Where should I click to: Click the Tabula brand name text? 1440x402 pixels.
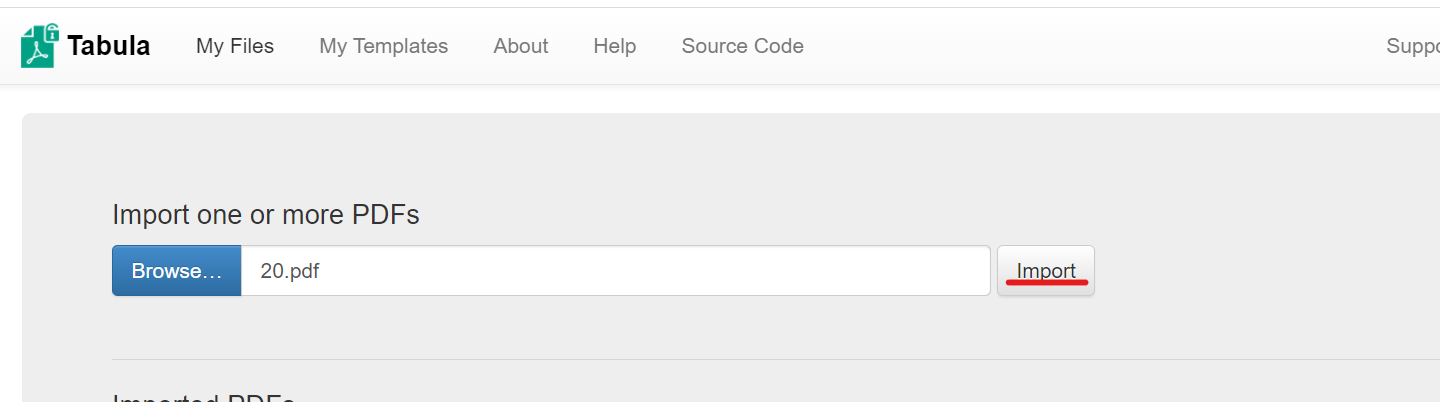point(109,46)
